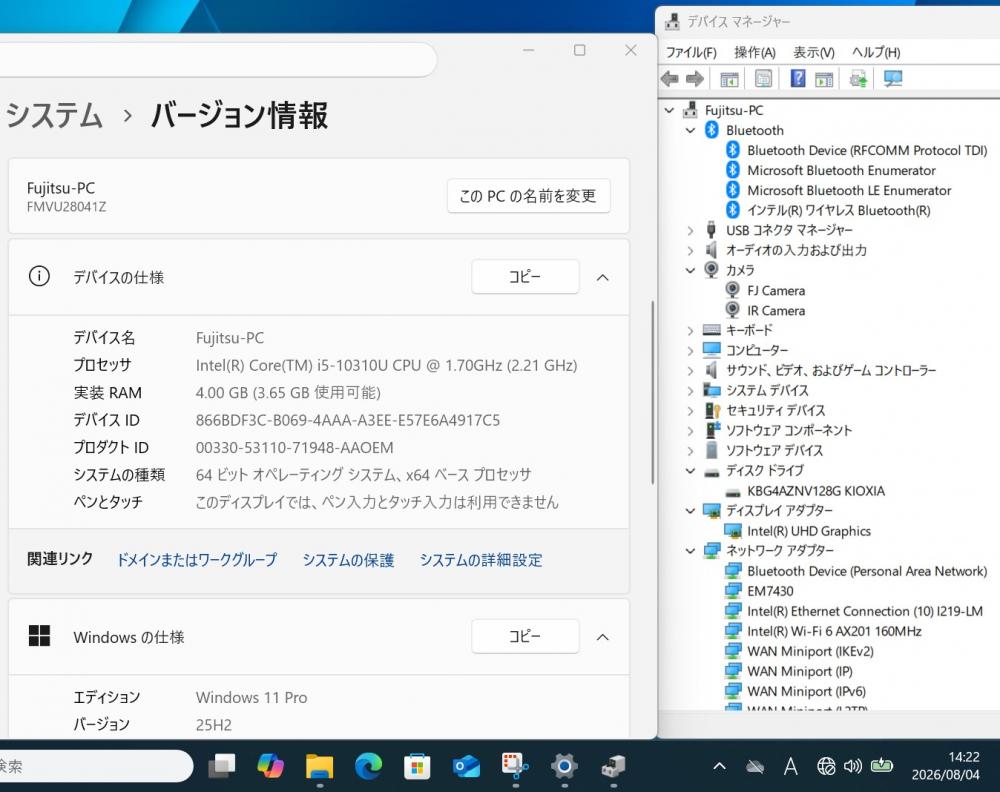This screenshot has height=792, width=1000.
Task: Select WAN Miniport (IPv6) adapter
Action: [x=806, y=691]
